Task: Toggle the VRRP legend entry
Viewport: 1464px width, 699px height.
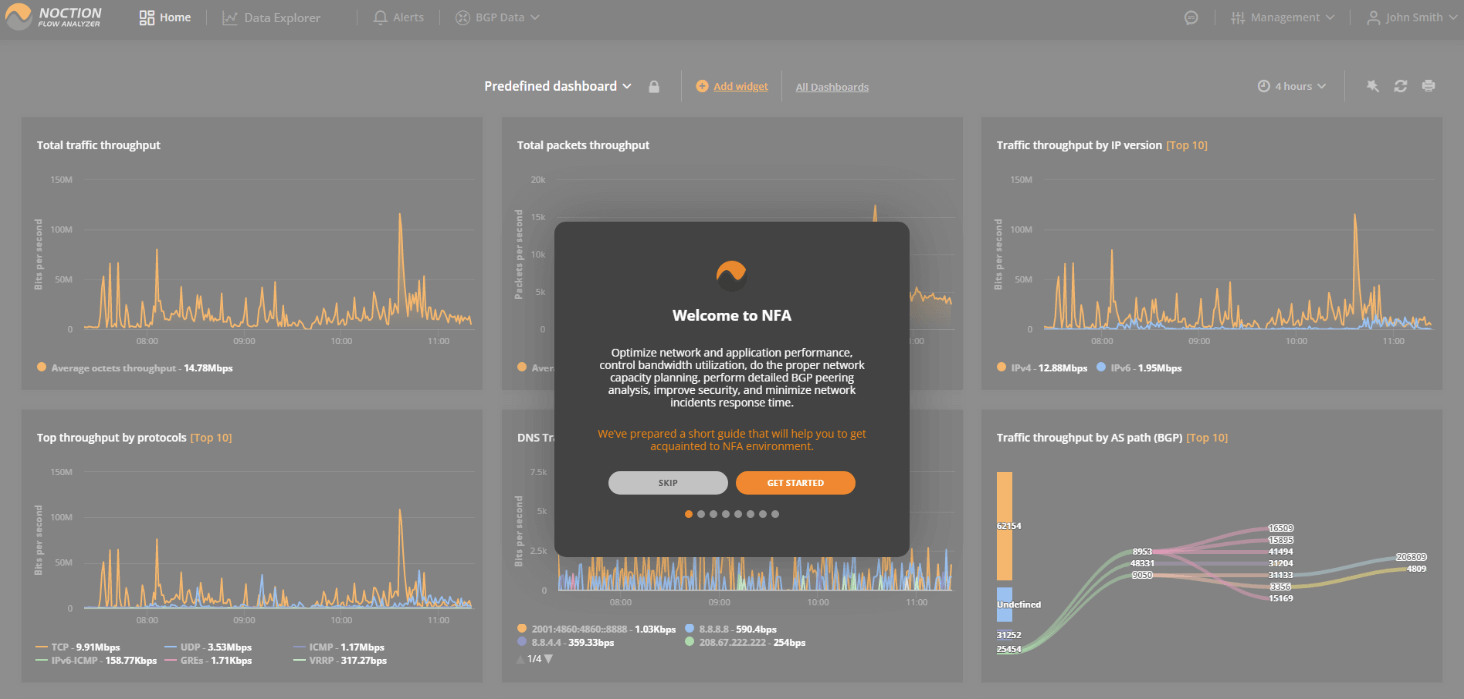Action: pos(341,660)
